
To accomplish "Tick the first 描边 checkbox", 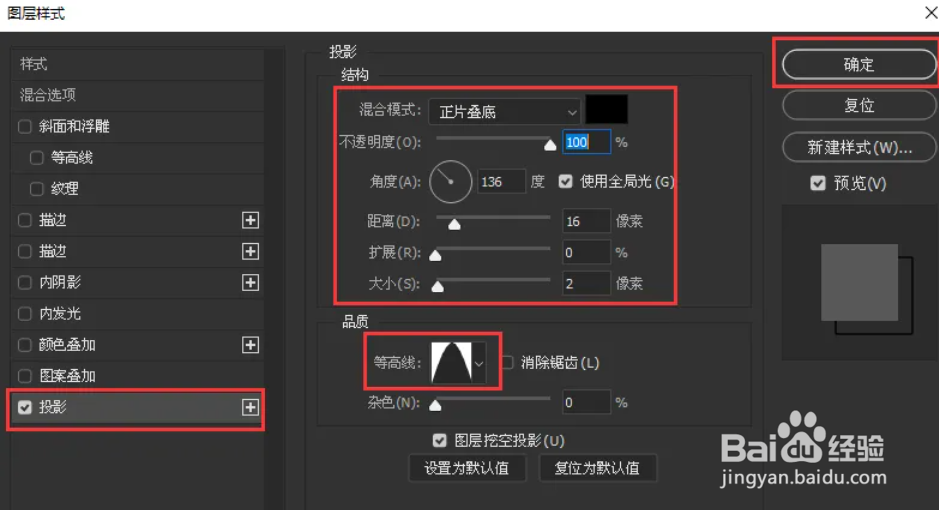I will point(25,220).
